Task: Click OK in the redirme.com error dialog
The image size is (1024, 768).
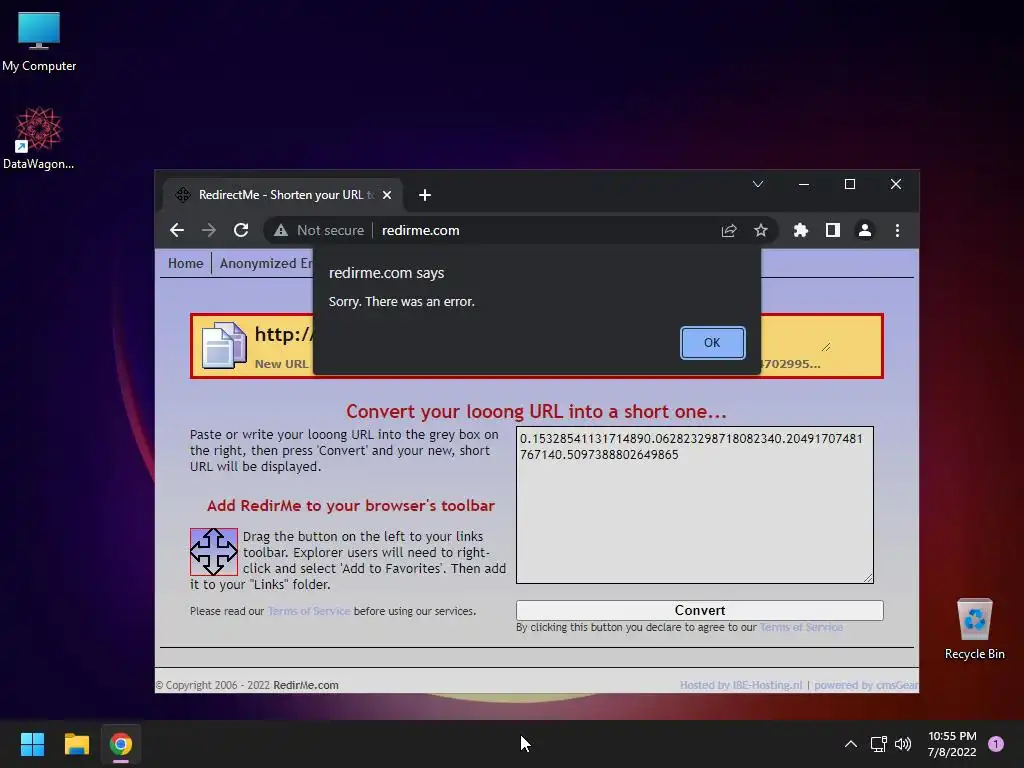Action: pos(712,343)
